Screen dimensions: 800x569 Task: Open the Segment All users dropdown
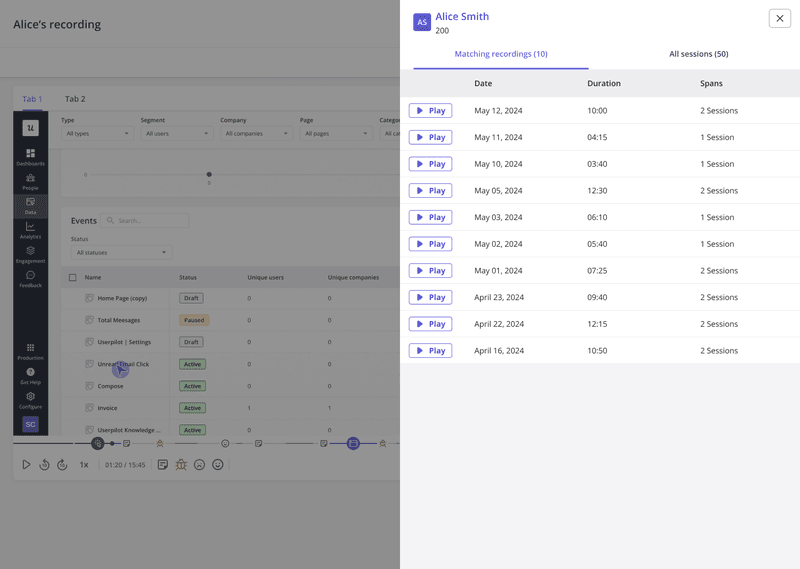click(x=175, y=133)
